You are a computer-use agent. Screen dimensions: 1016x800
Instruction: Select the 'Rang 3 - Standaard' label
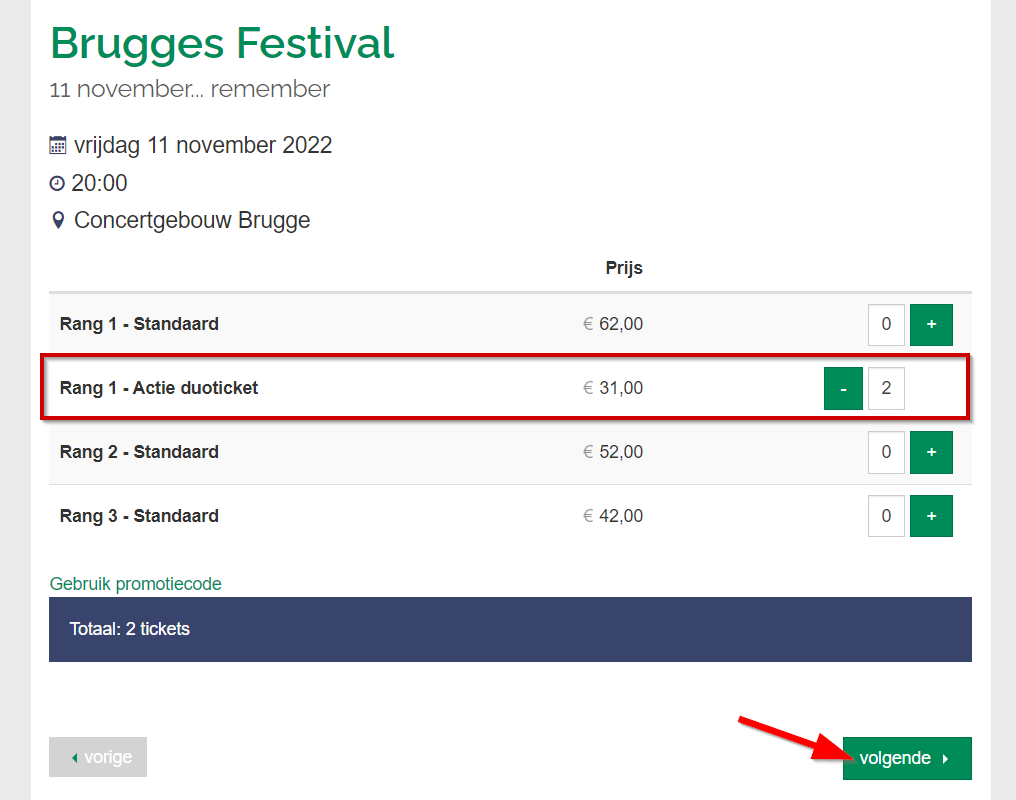pos(139,516)
